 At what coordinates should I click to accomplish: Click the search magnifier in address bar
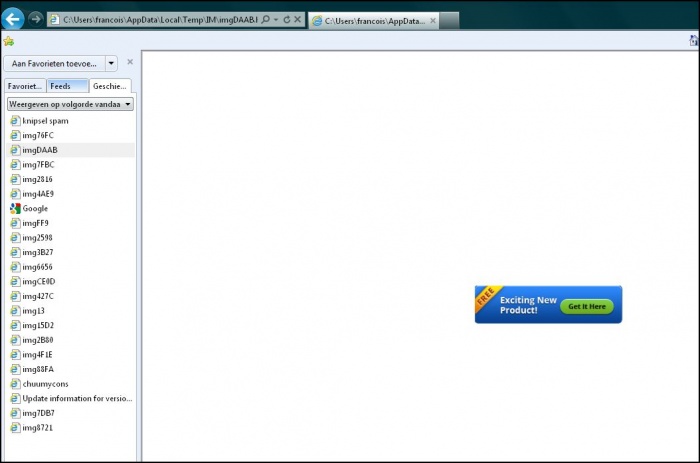[266, 19]
